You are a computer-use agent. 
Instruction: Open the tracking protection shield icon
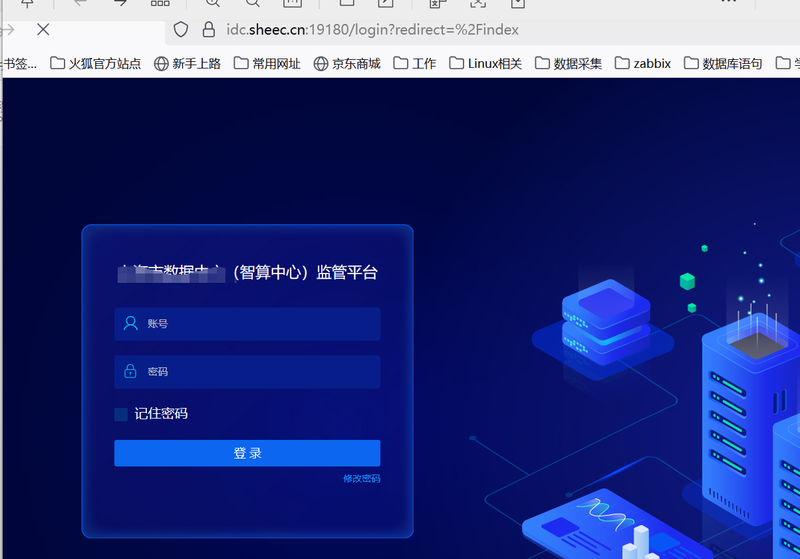coord(181,30)
